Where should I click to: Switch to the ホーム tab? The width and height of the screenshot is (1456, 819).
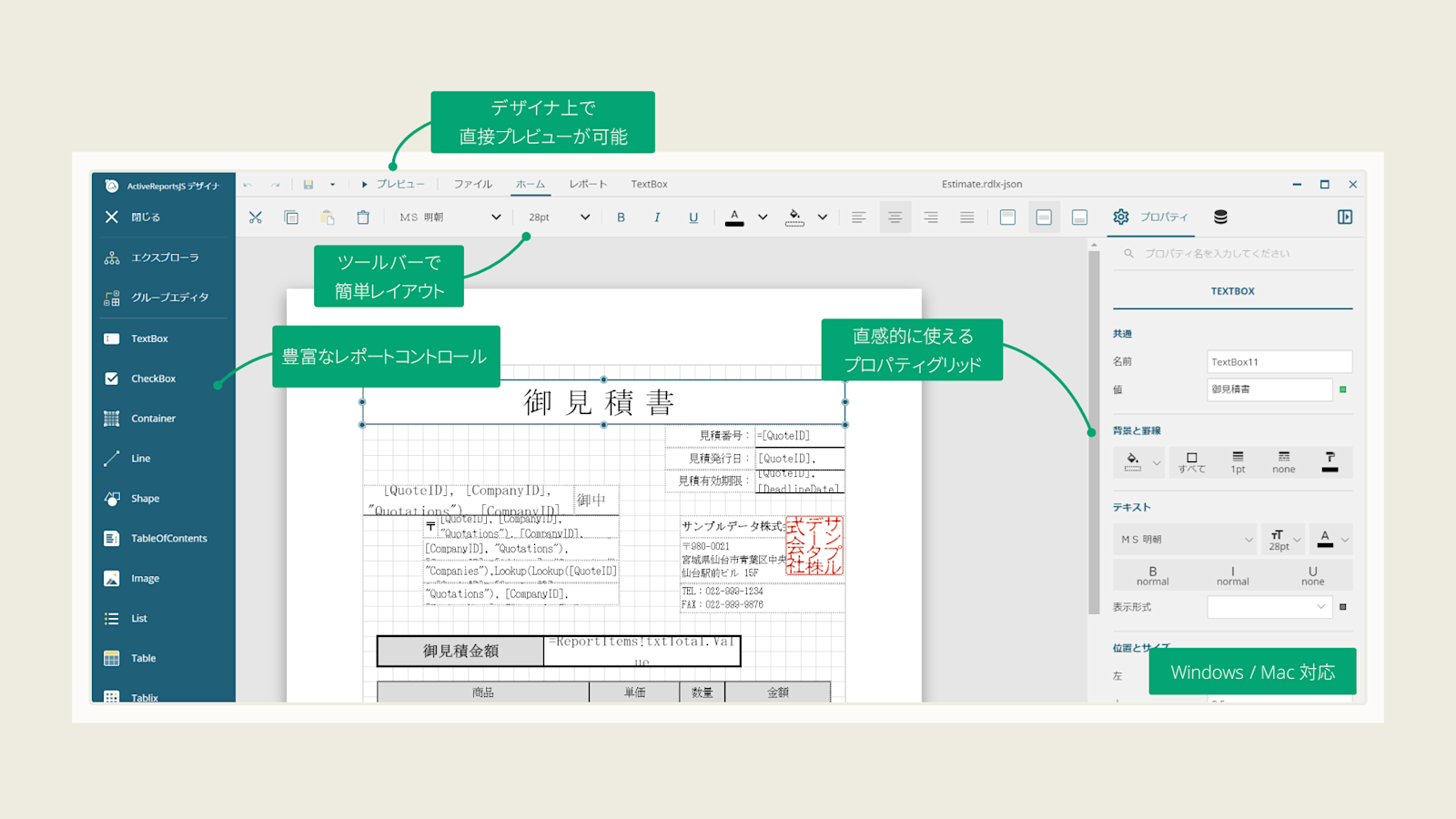(x=531, y=184)
